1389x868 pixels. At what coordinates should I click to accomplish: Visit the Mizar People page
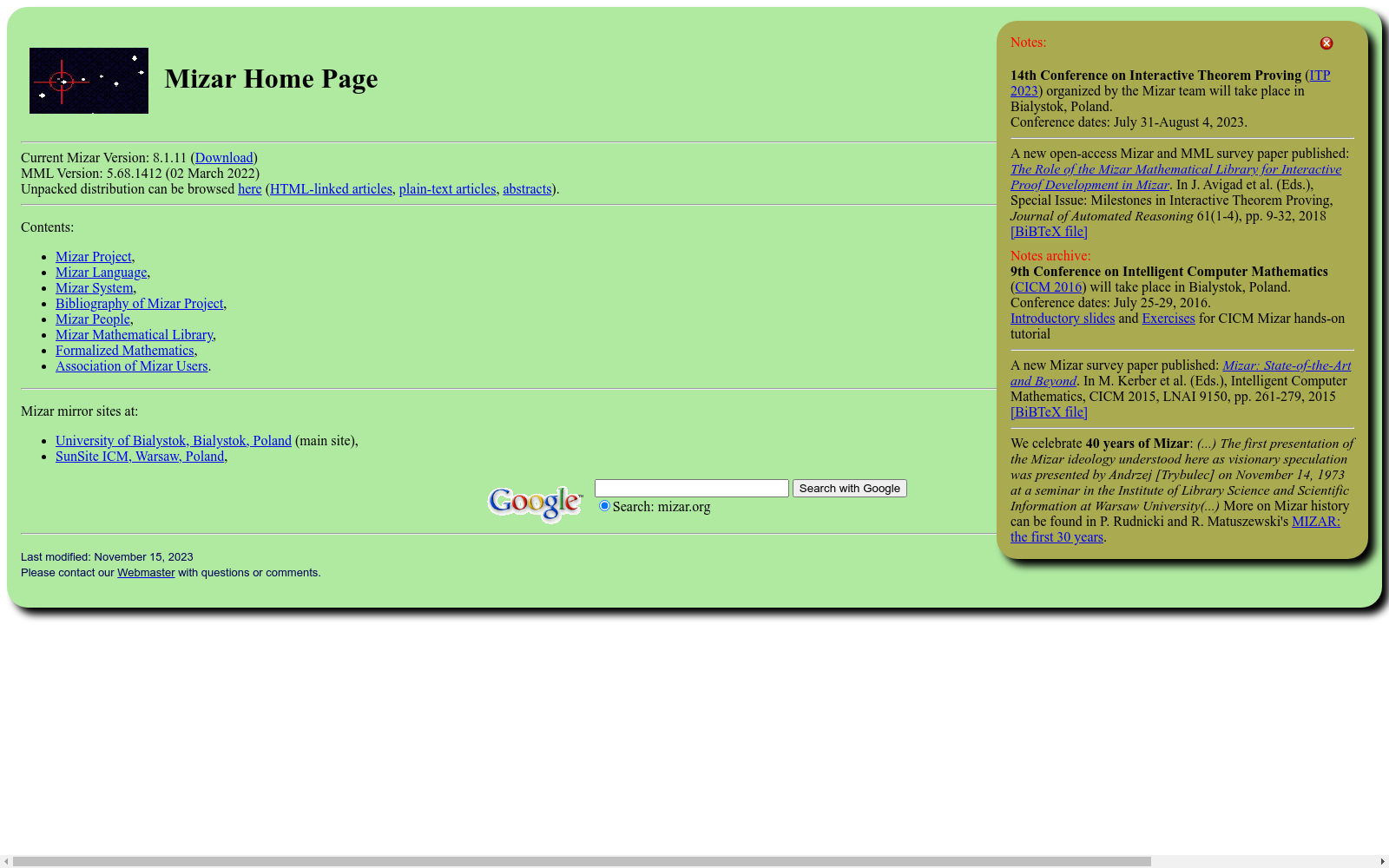click(93, 319)
